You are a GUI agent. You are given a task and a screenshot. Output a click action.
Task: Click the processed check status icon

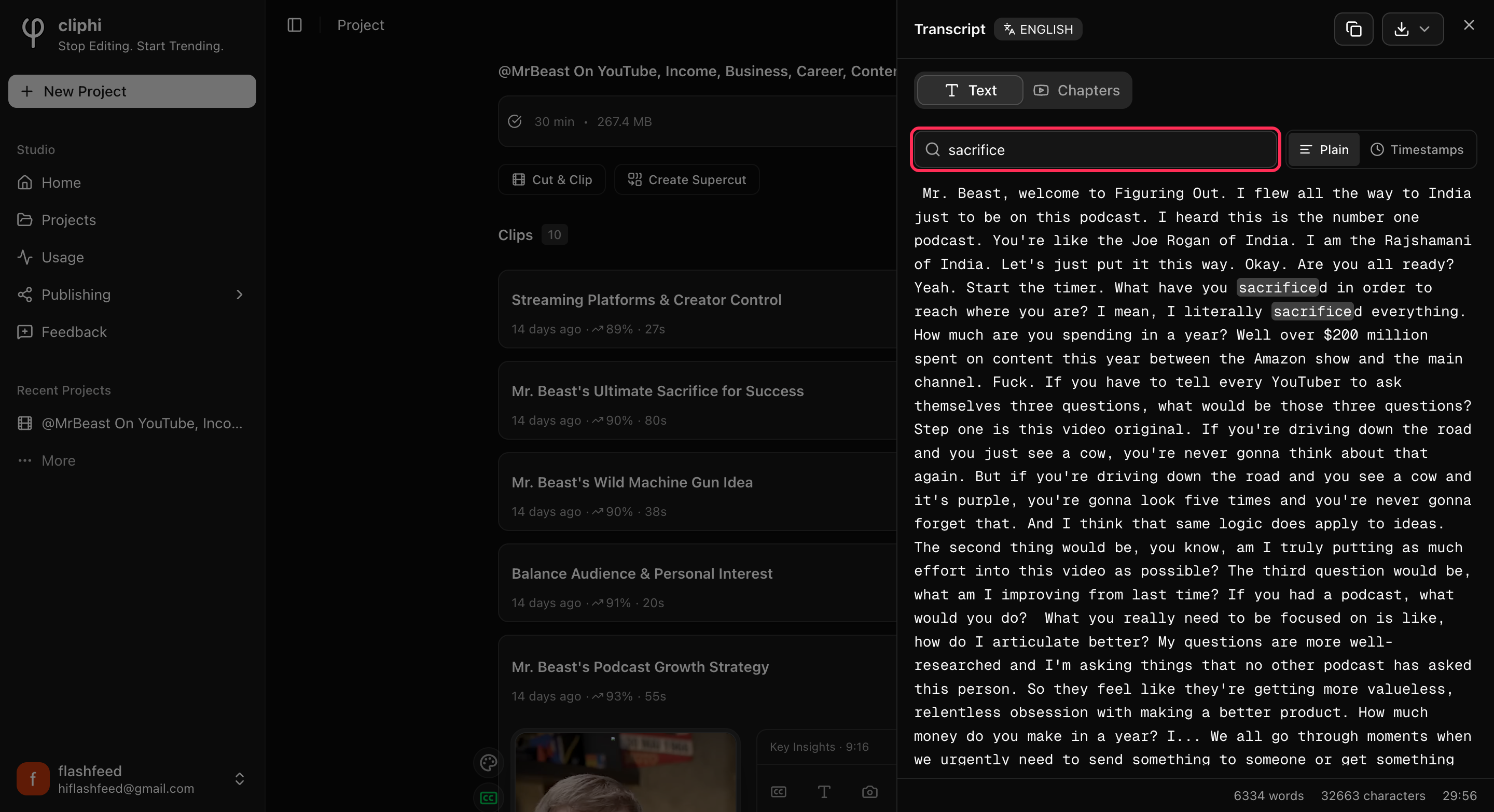pyautogui.click(x=515, y=121)
